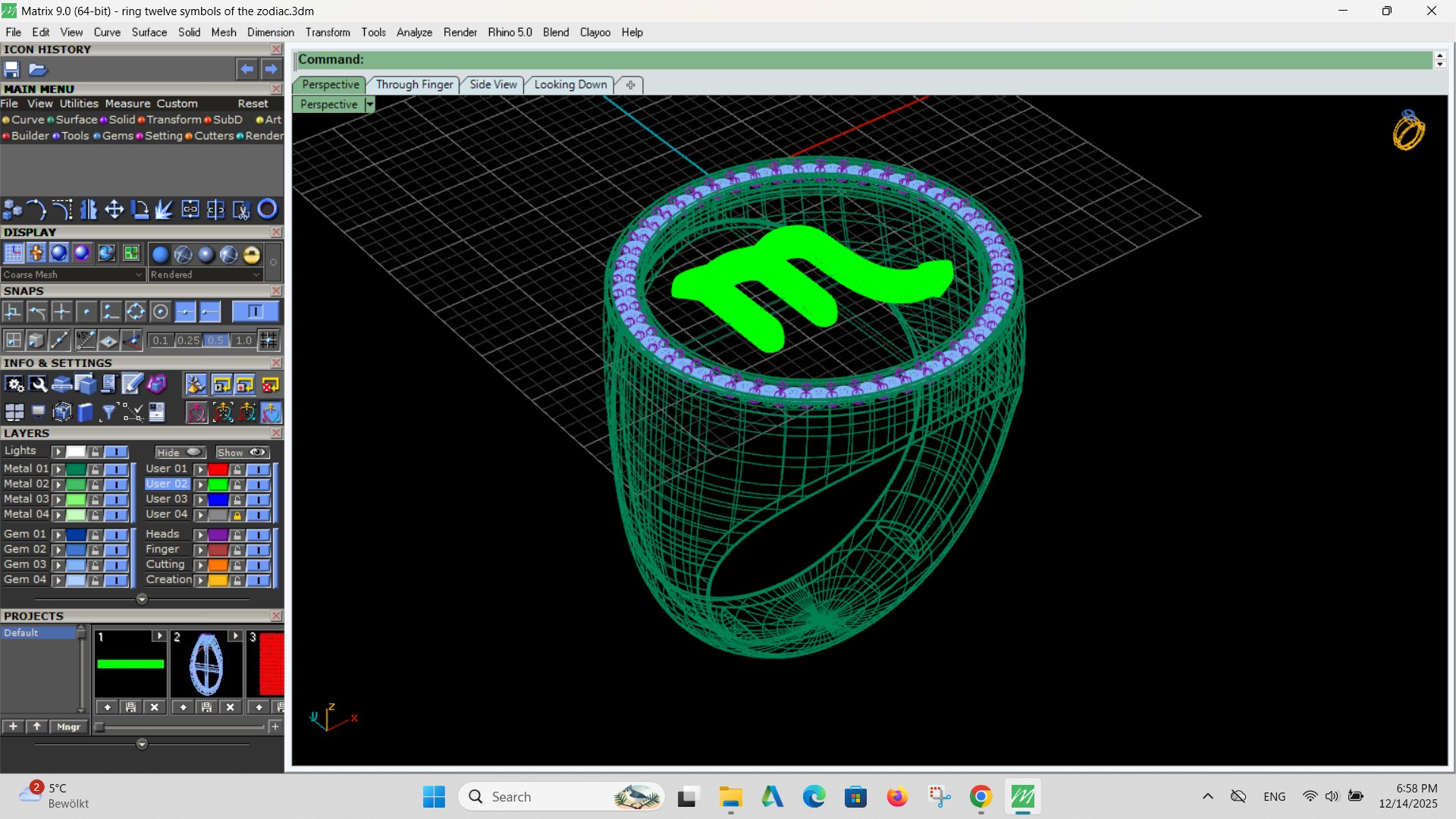The image size is (1456, 819).
Task: Set grid snap increment to 0.25
Action: 188,340
